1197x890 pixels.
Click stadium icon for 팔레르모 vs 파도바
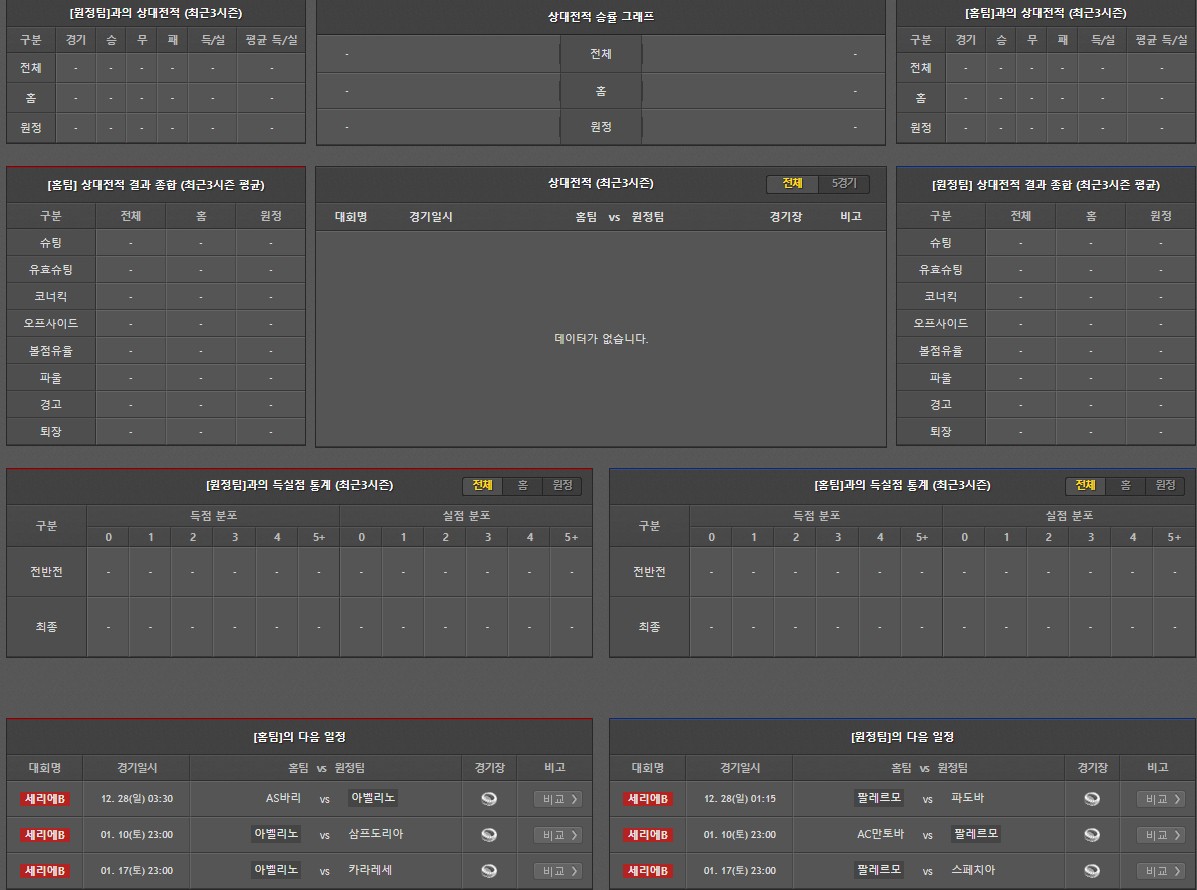[x=1092, y=799]
